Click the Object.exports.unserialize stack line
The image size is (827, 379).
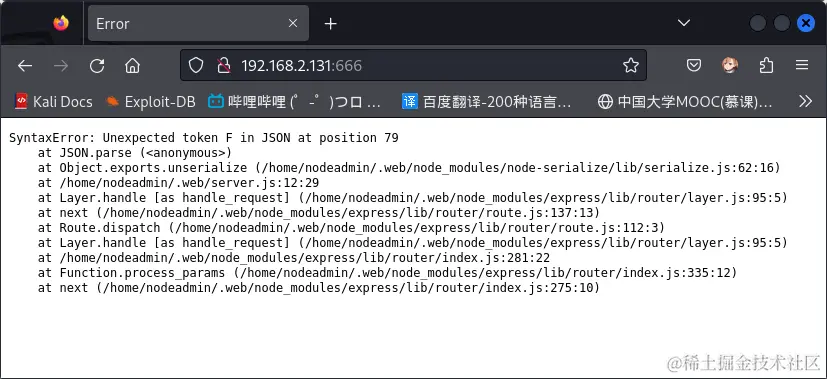(409, 168)
